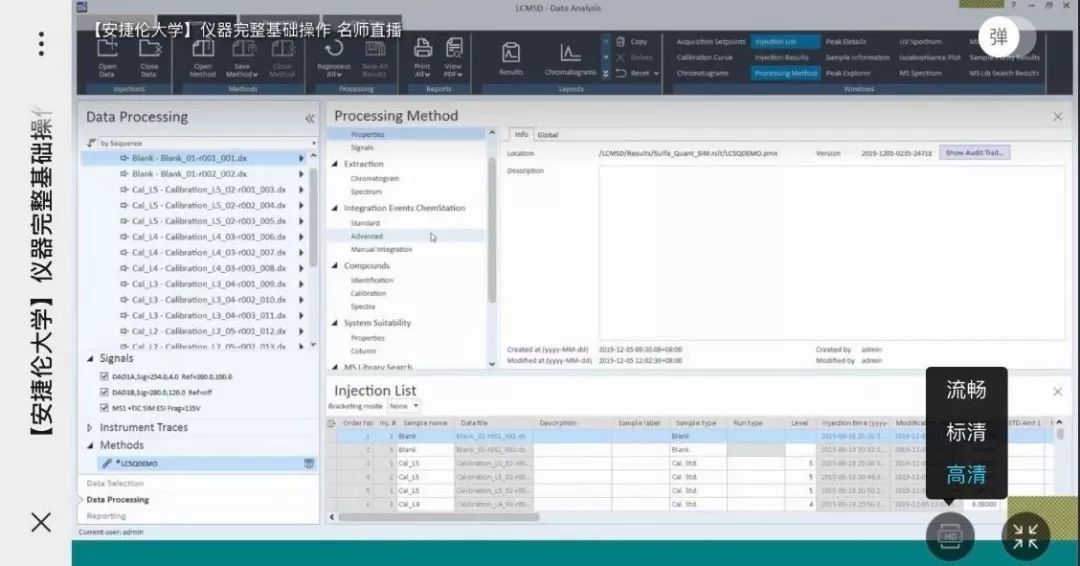Uncheck the MS1 +TIC SIM signal
The image size is (1080, 566).
104,408
